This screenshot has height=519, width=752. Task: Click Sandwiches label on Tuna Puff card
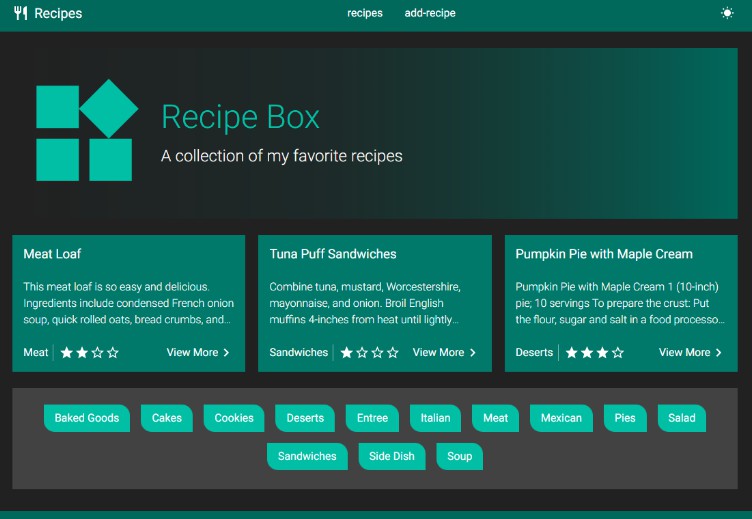click(299, 353)
